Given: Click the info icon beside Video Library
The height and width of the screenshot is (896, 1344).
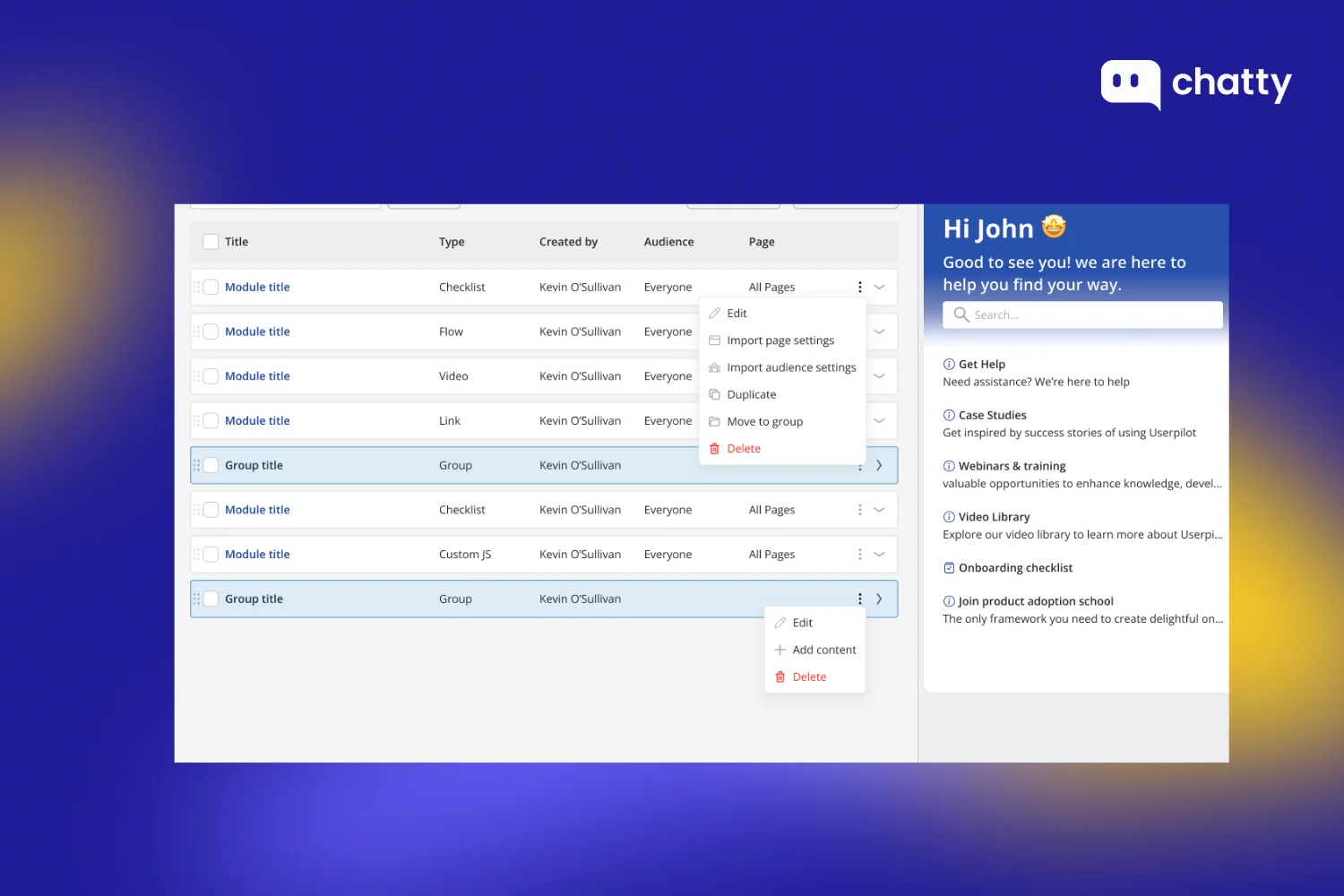Looking at the screenshot, I should (949, 517).
